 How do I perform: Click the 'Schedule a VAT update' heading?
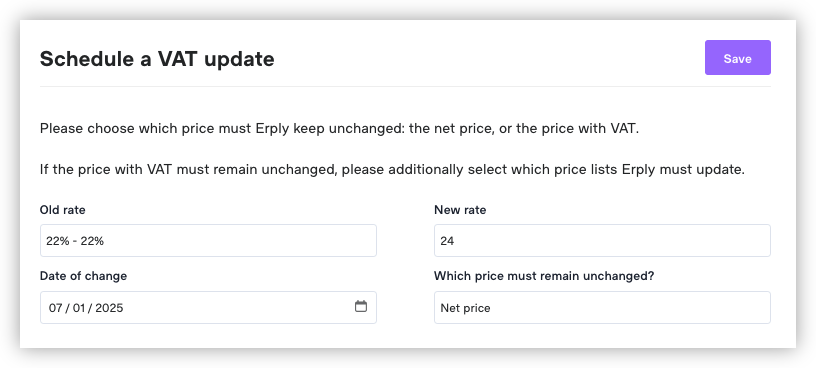(x=157, y=59)
